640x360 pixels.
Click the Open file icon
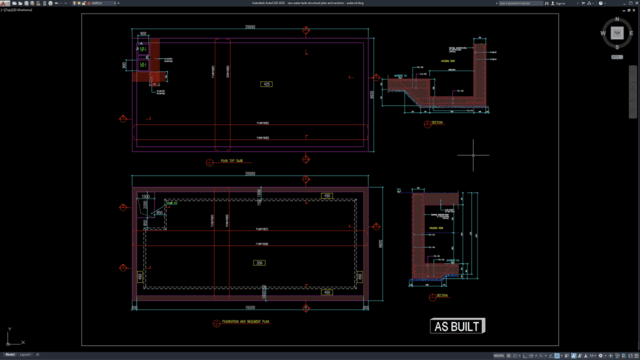click(20, 3)
